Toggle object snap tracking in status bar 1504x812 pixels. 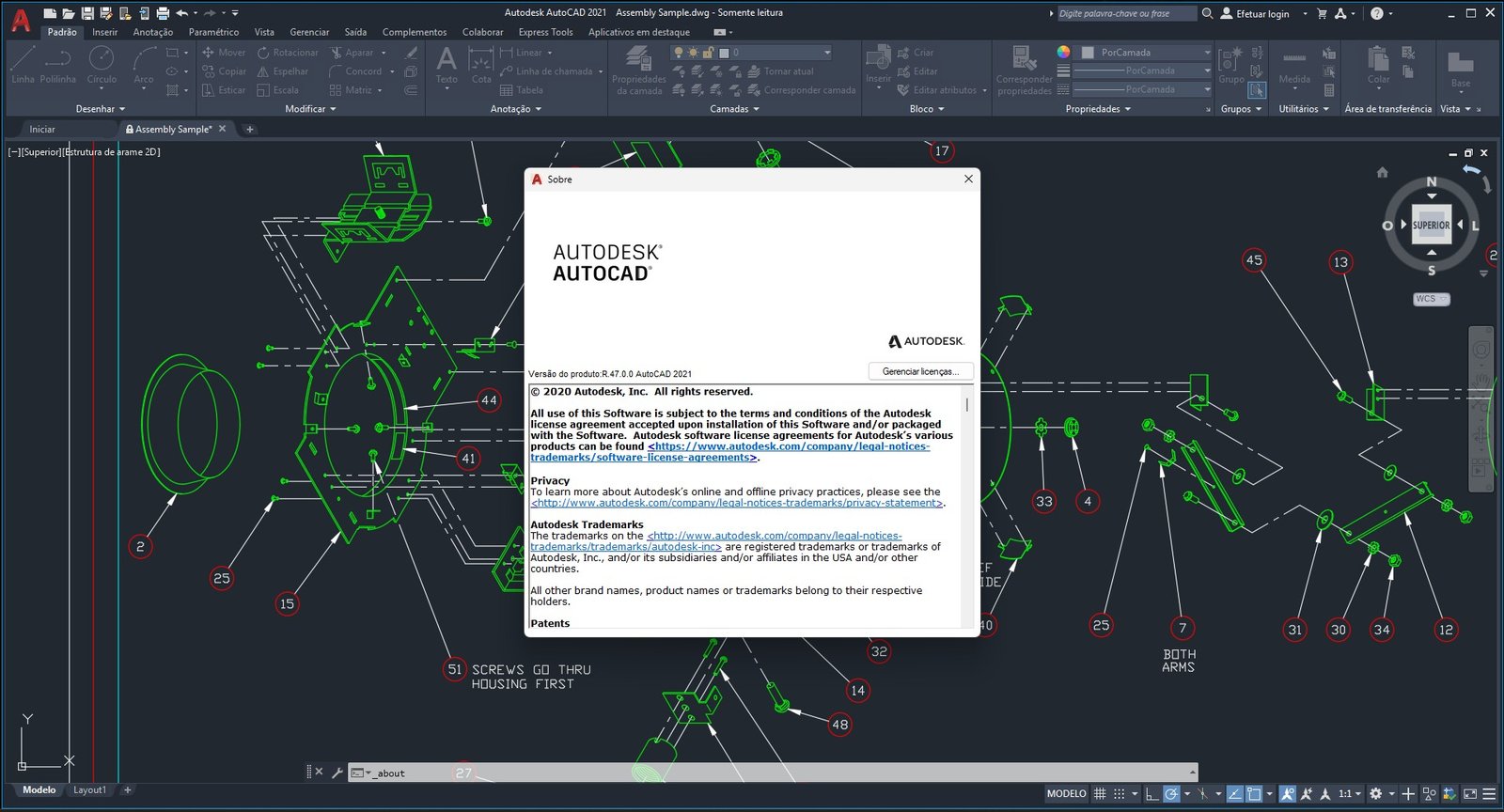1235,793
